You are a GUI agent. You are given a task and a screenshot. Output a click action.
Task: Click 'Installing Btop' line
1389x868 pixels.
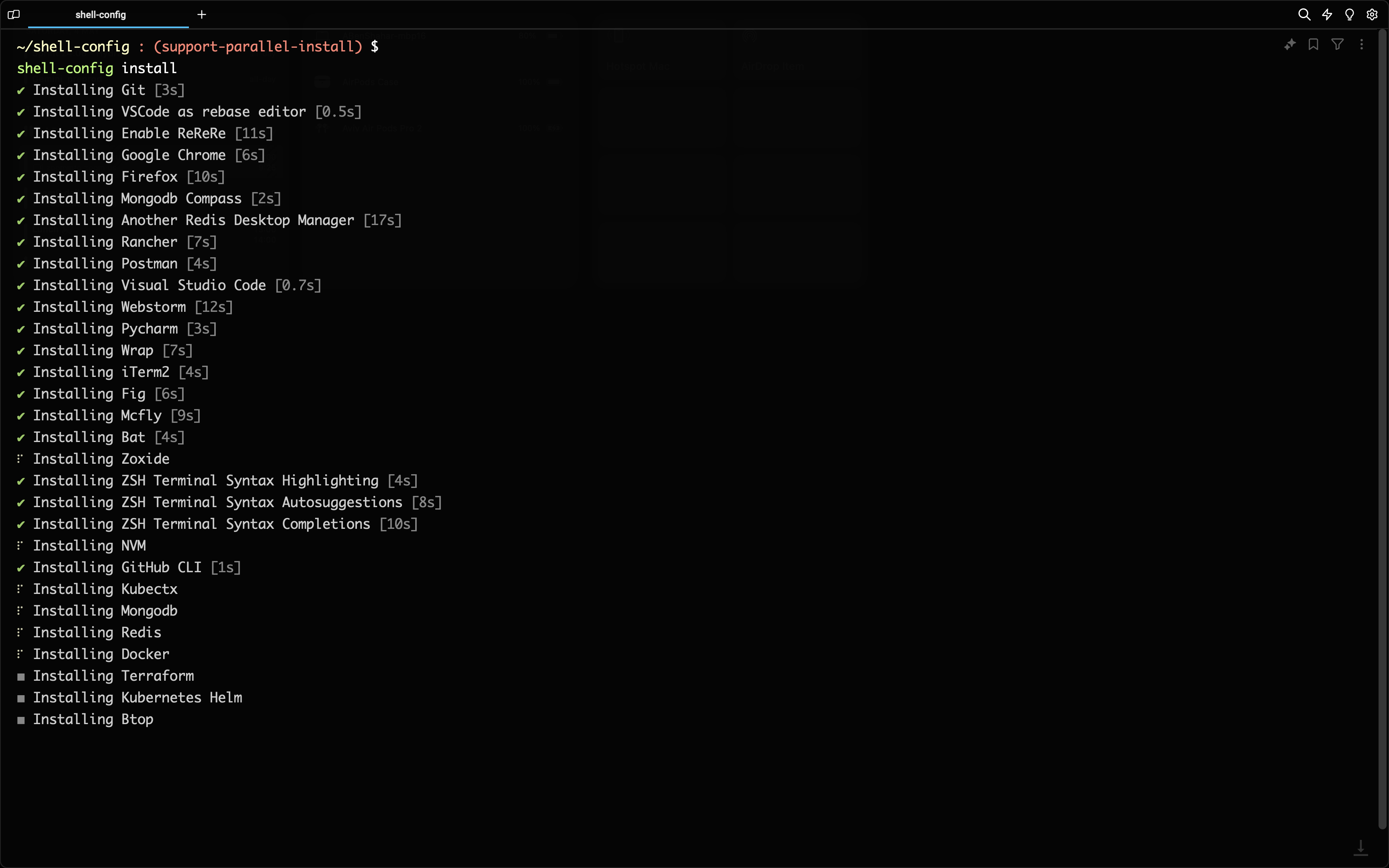click(x=86, y=719)
